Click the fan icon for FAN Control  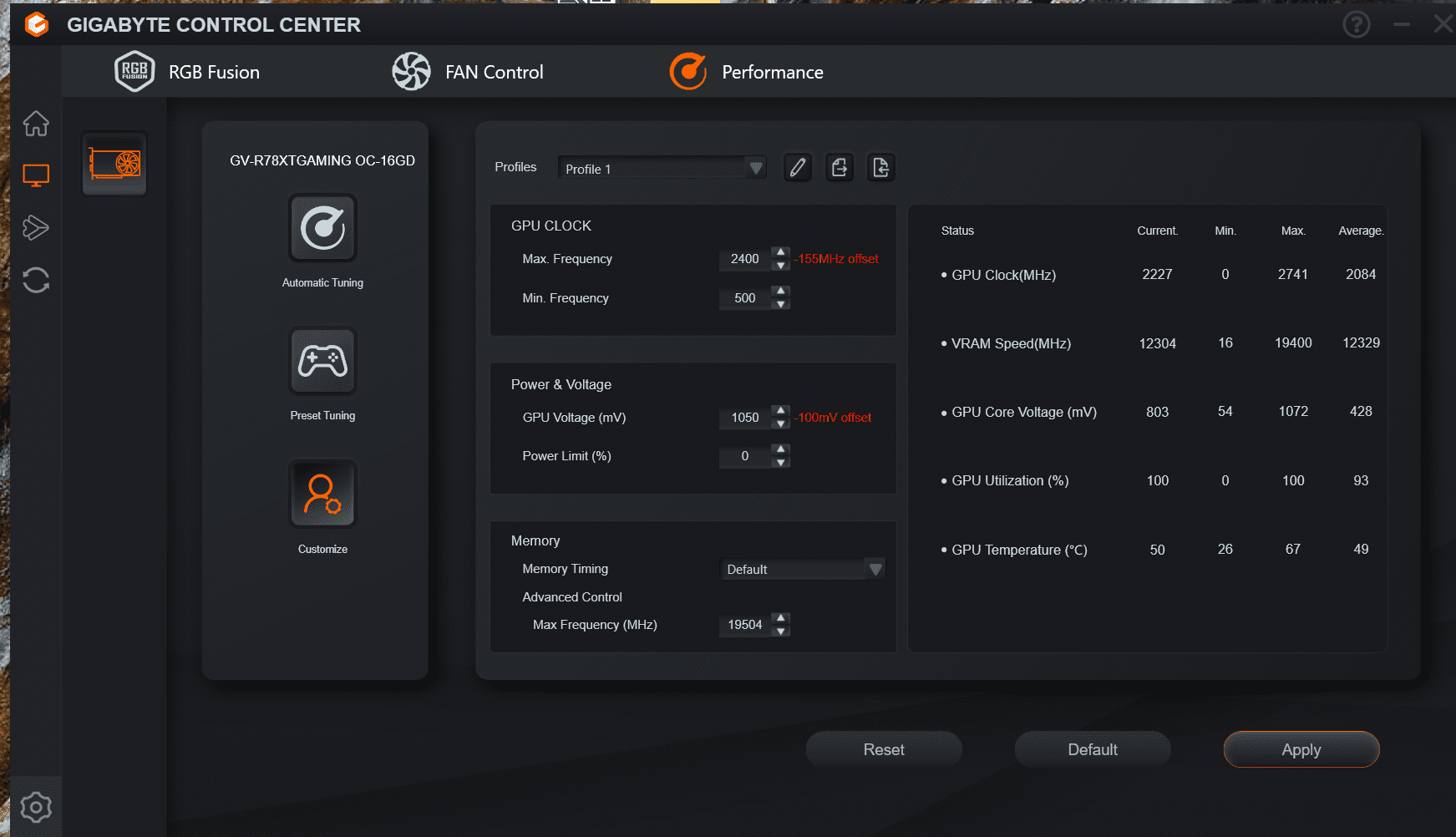point(412,72)
